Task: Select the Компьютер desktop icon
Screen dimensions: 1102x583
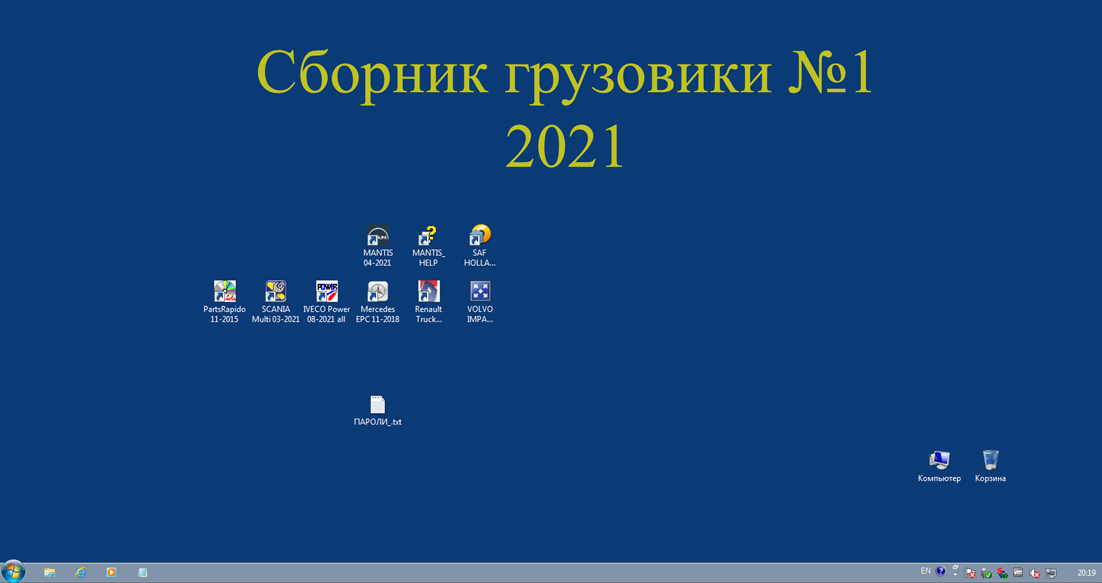Action: coord(939,461)
